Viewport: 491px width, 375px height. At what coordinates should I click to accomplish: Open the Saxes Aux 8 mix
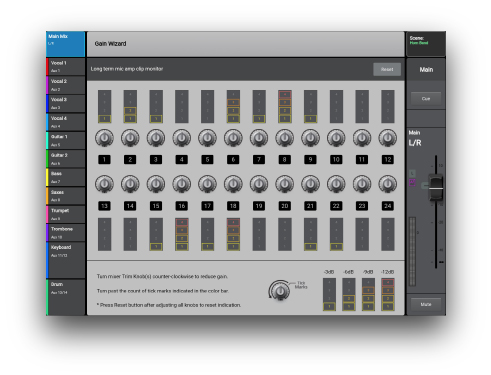tap(66, 196)
